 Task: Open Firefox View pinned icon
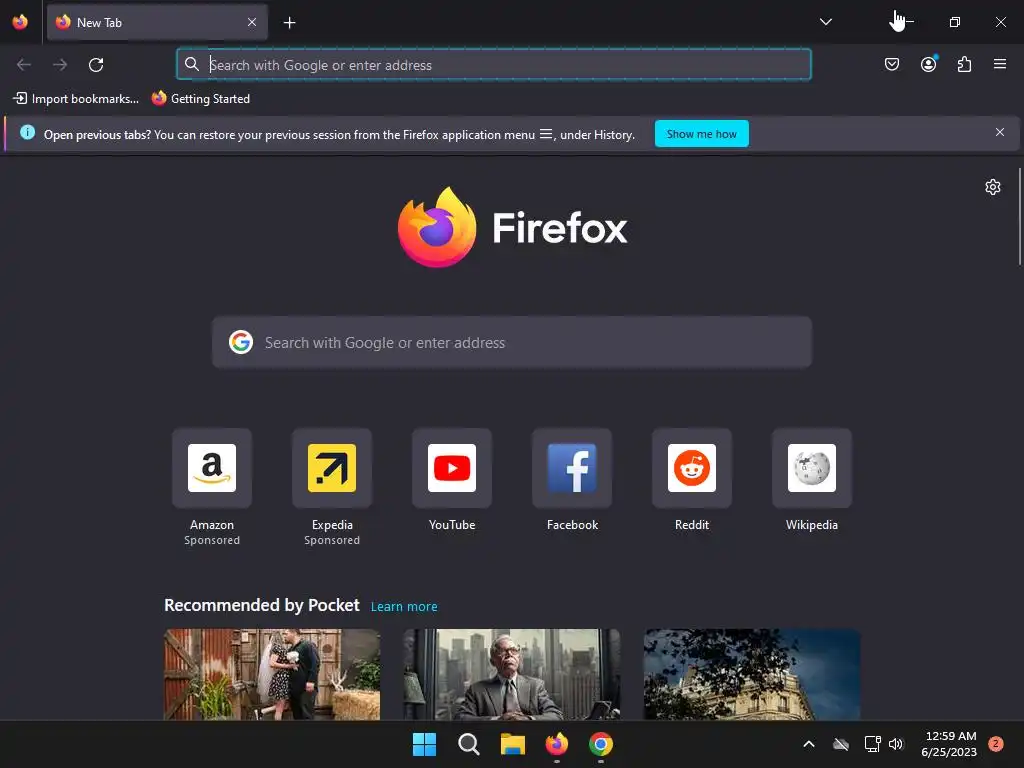[20, 22]
